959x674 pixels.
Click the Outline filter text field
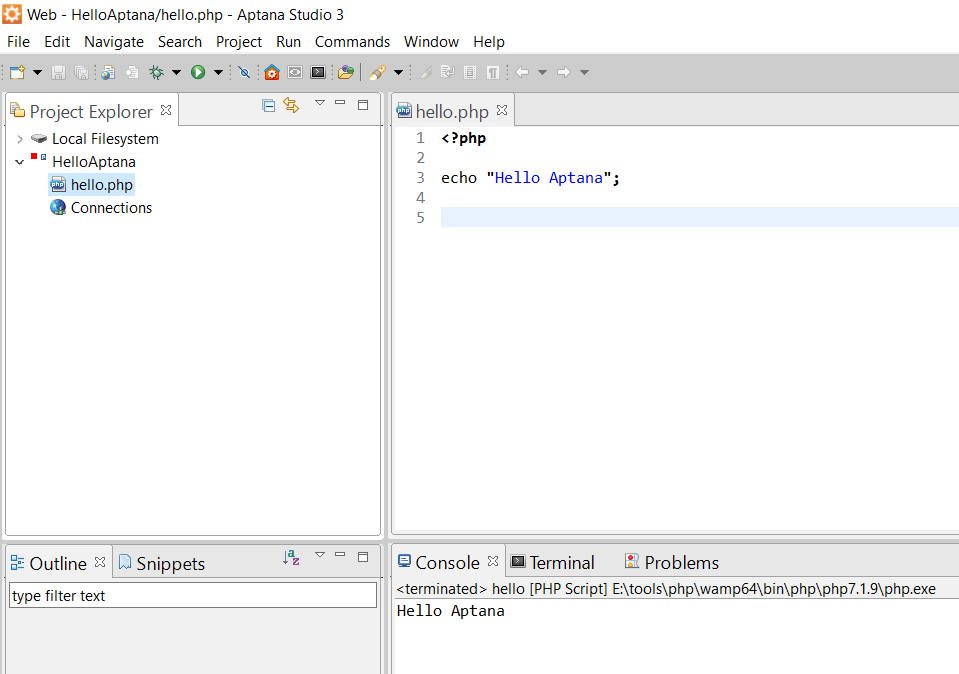(193, 595)
